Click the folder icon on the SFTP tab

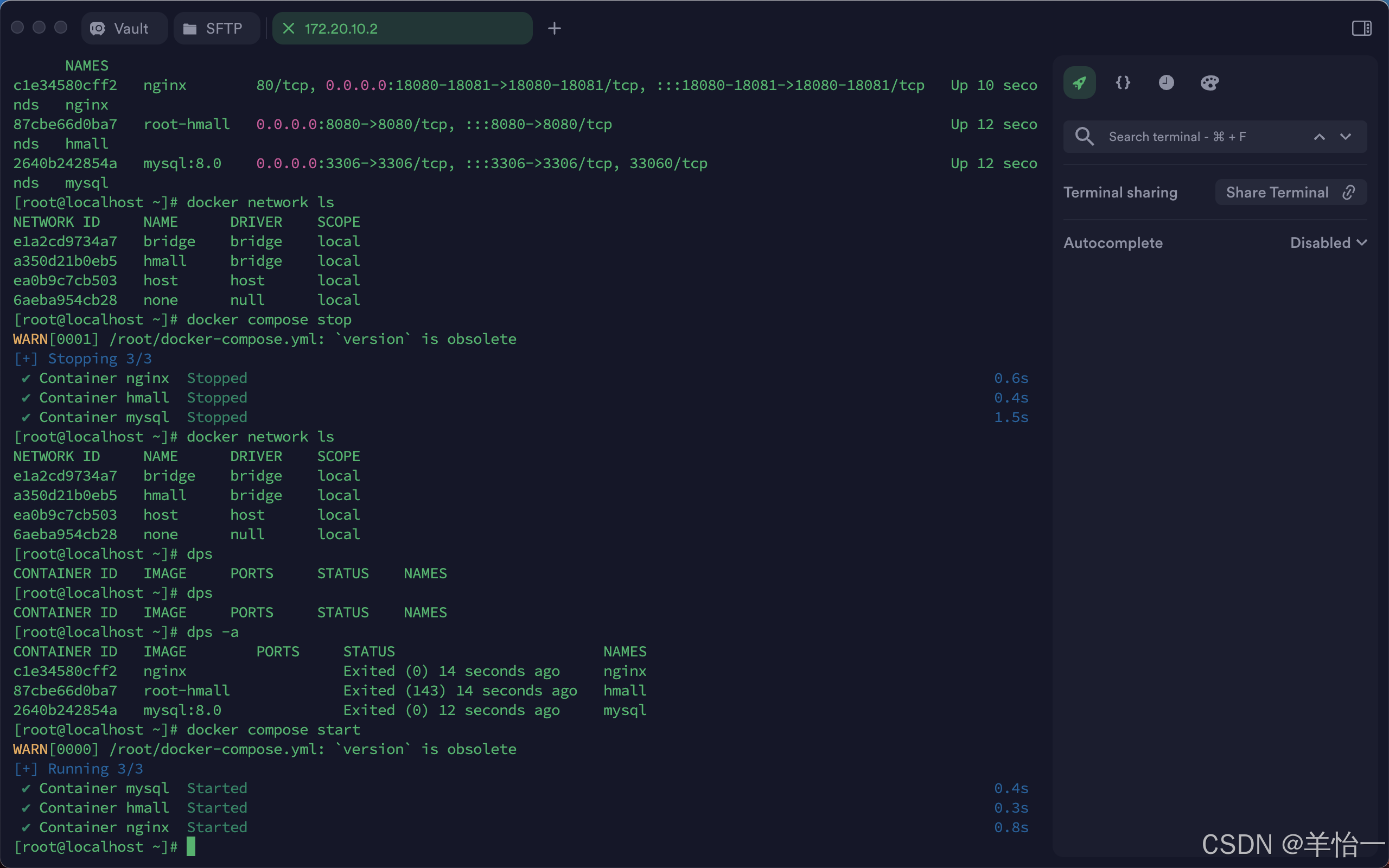point(189,28)
